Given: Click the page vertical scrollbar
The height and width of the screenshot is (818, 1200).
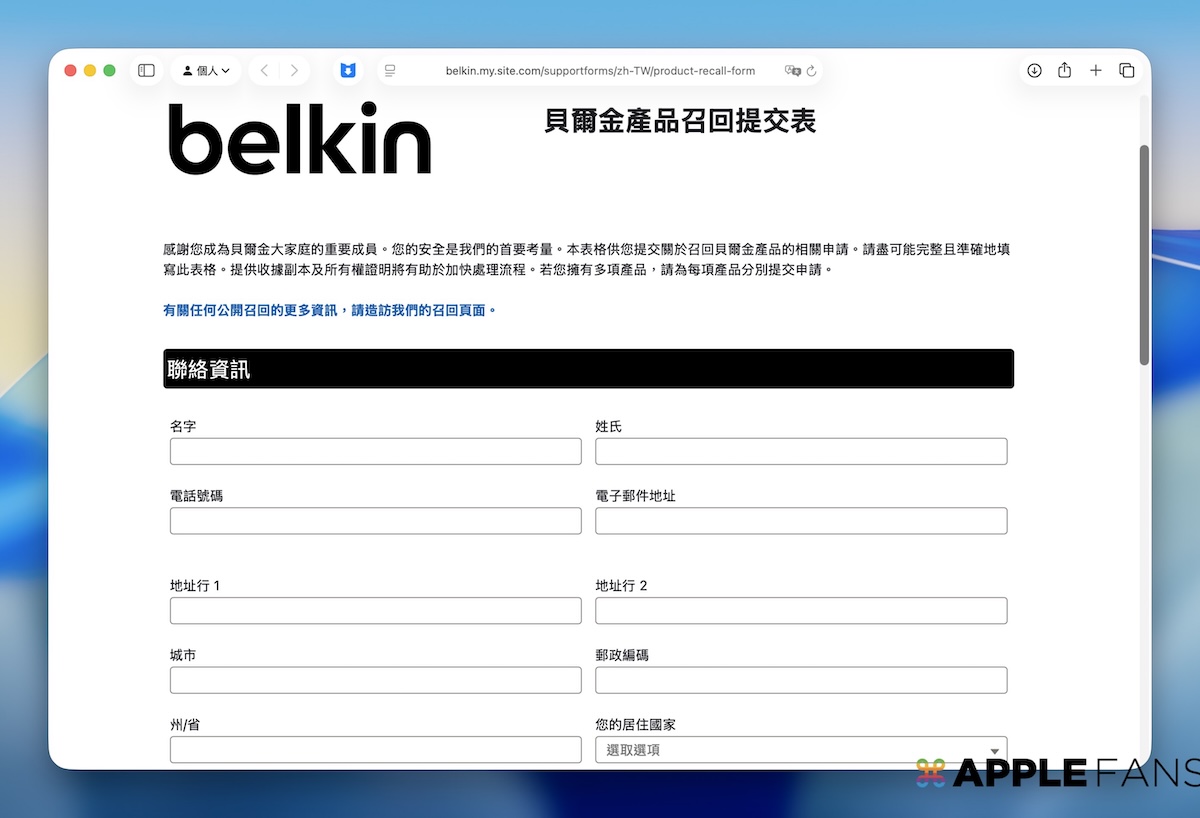Looking at the screenshot, I should click(1144, 255).
